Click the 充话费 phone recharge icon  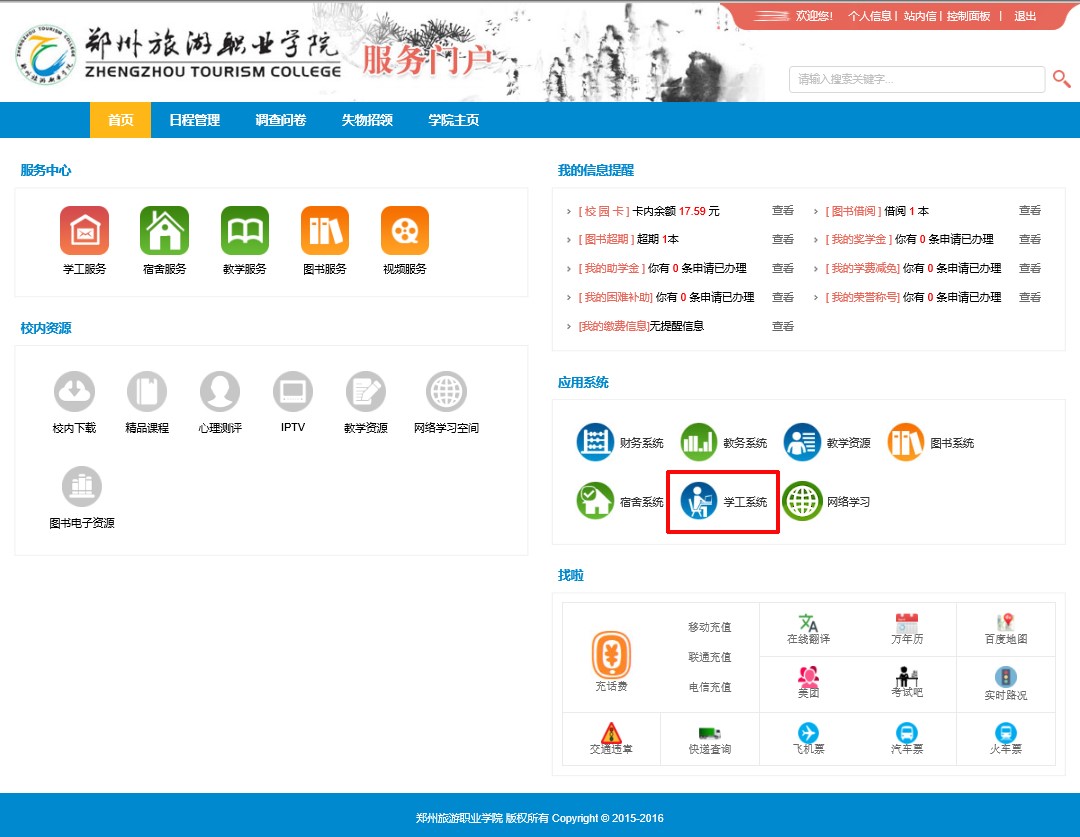pyautogui.click(x=611, y=655)
